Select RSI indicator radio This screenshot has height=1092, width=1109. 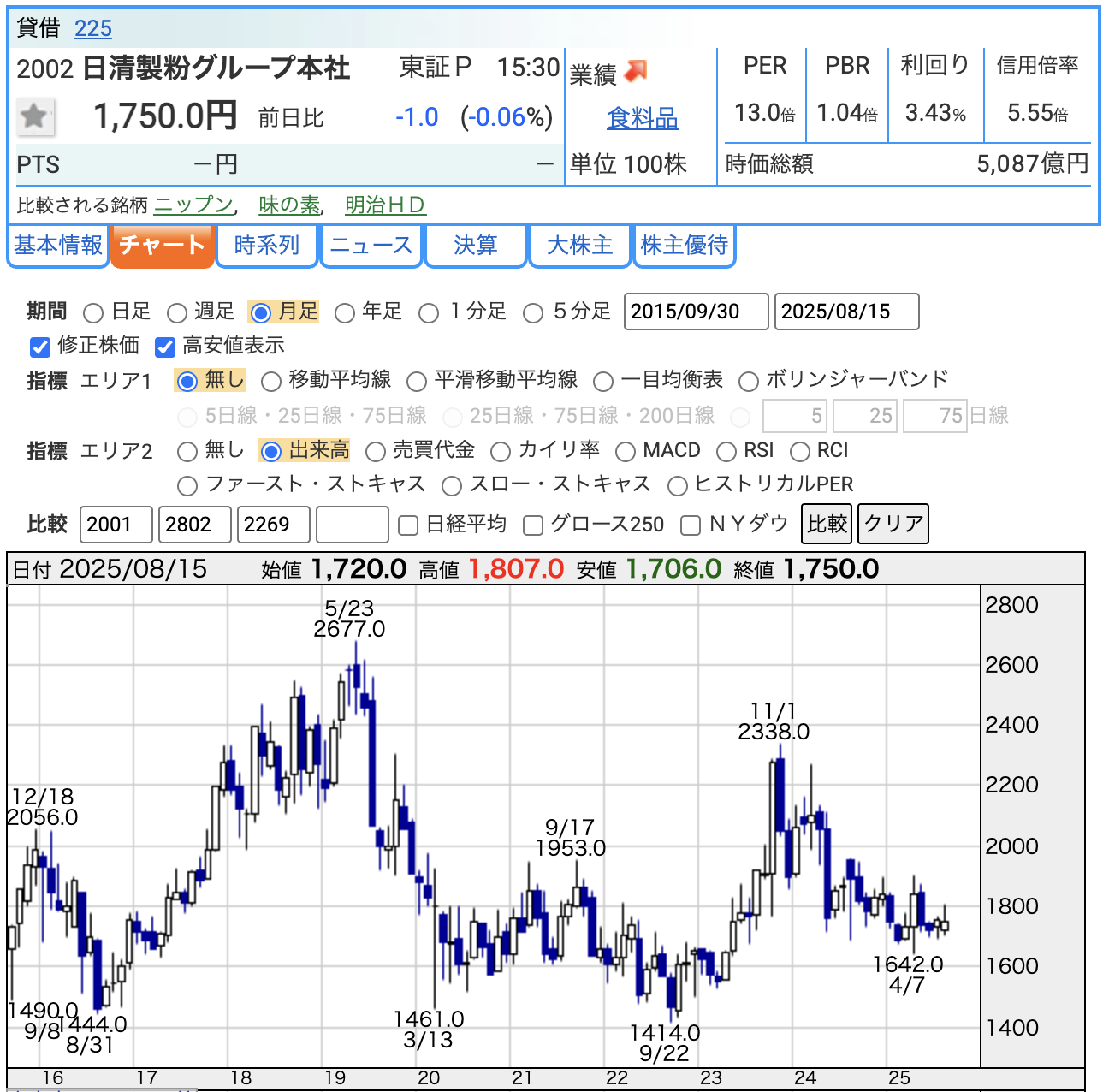(x=726, y=451)
